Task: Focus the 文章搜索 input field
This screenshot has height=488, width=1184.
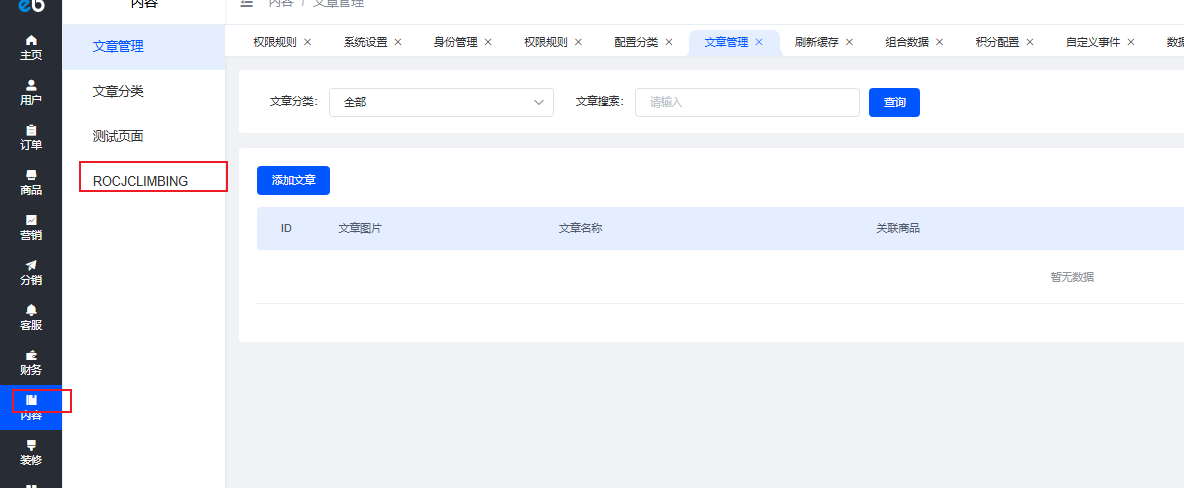Action: [x=747, y=102]
